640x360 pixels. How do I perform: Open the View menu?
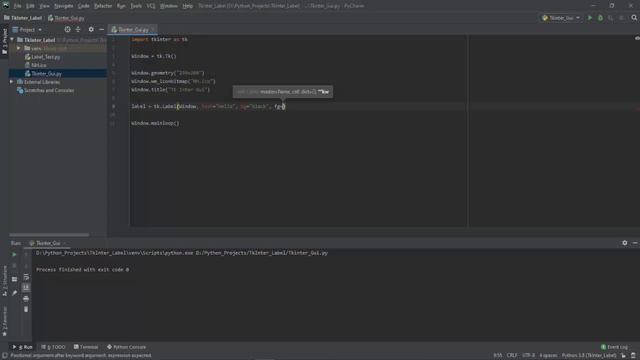click(44, 6)
